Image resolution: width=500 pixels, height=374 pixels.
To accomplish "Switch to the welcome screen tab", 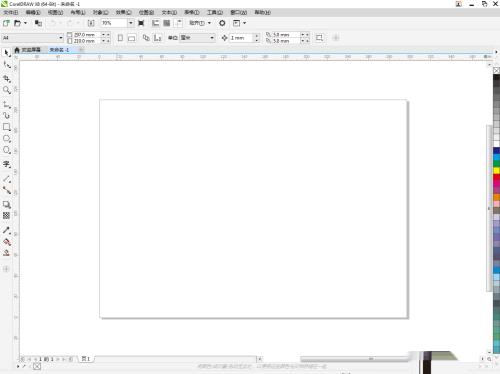I will [28, 50].
